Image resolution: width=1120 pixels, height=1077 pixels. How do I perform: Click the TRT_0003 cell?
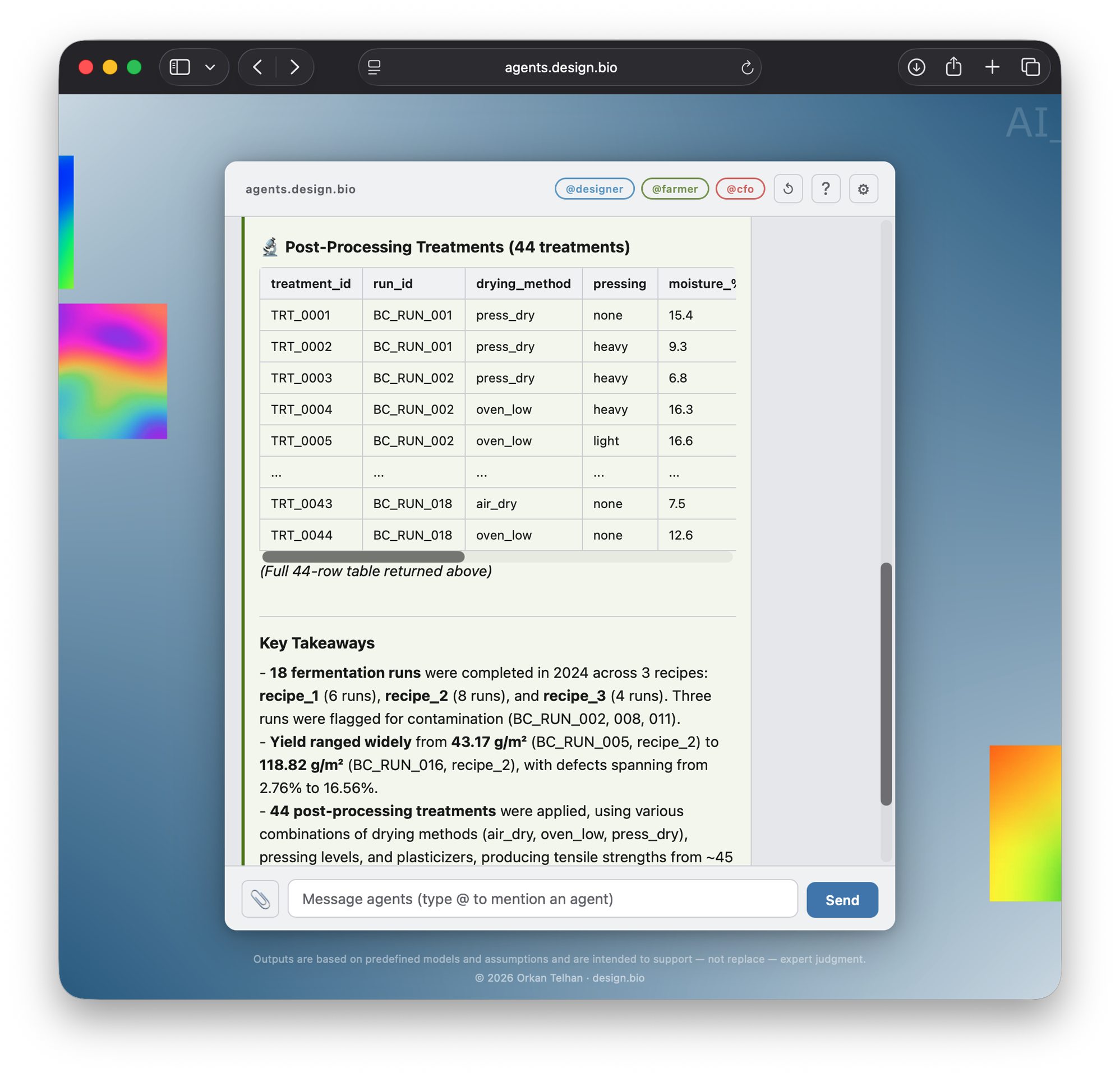pyautogui.click(x=311, y=378)
